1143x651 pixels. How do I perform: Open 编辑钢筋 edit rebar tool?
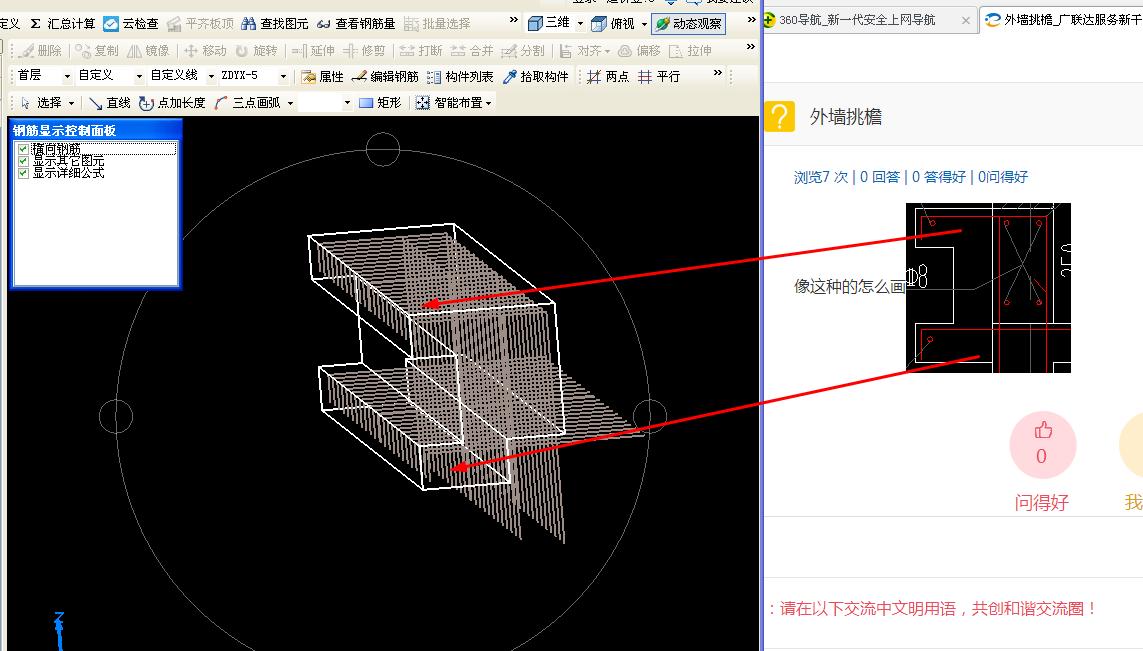(x=385, y=77)
